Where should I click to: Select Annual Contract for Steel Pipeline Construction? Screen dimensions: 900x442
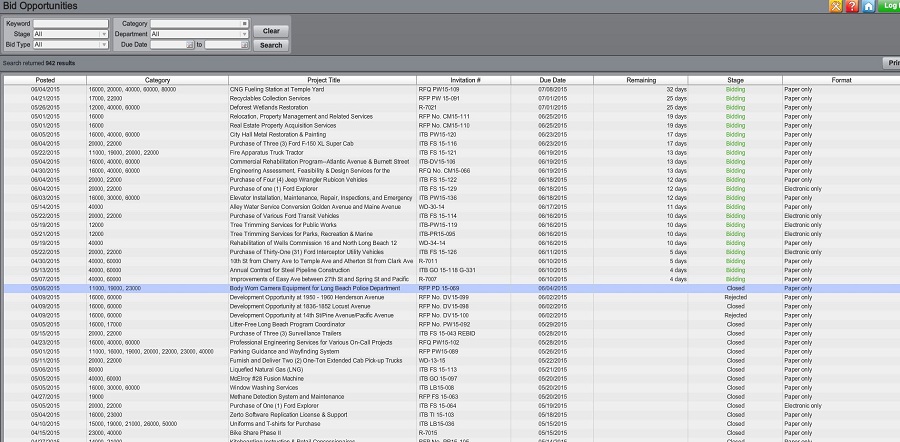(x=291, y=270)
